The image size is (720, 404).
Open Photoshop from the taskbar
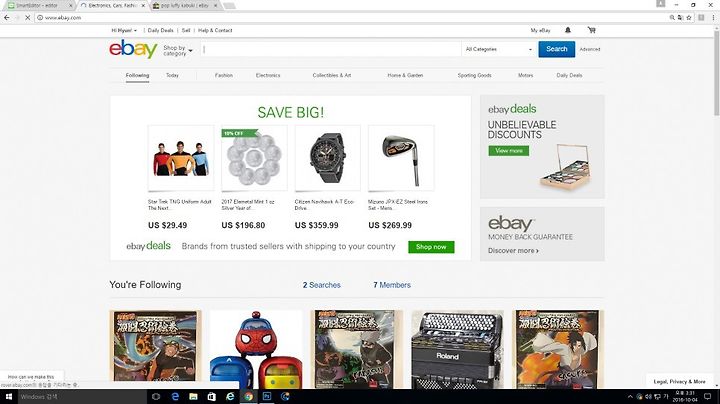pyautogui.click(x=267, y=396)
